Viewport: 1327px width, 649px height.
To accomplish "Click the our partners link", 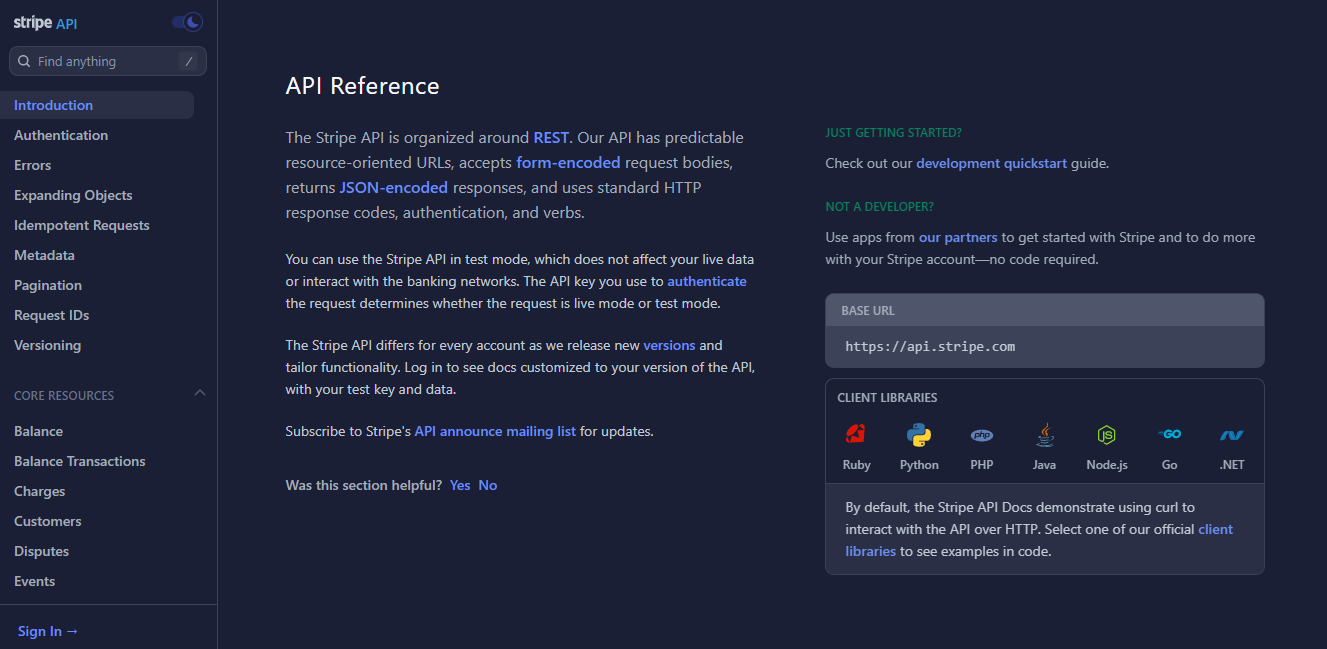I will click(x=958, y=237).
